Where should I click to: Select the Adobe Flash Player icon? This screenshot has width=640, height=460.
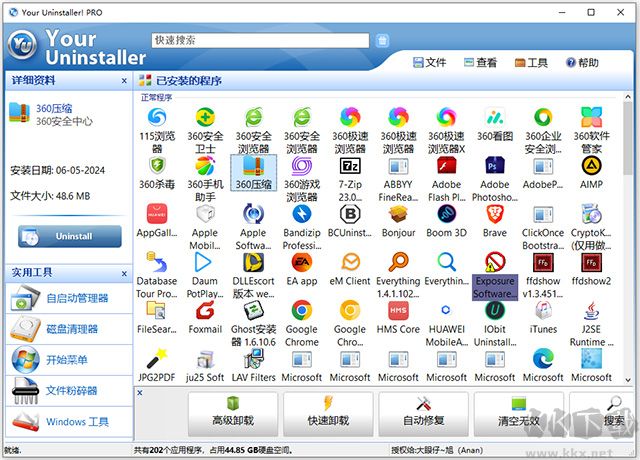coord(447,165)
